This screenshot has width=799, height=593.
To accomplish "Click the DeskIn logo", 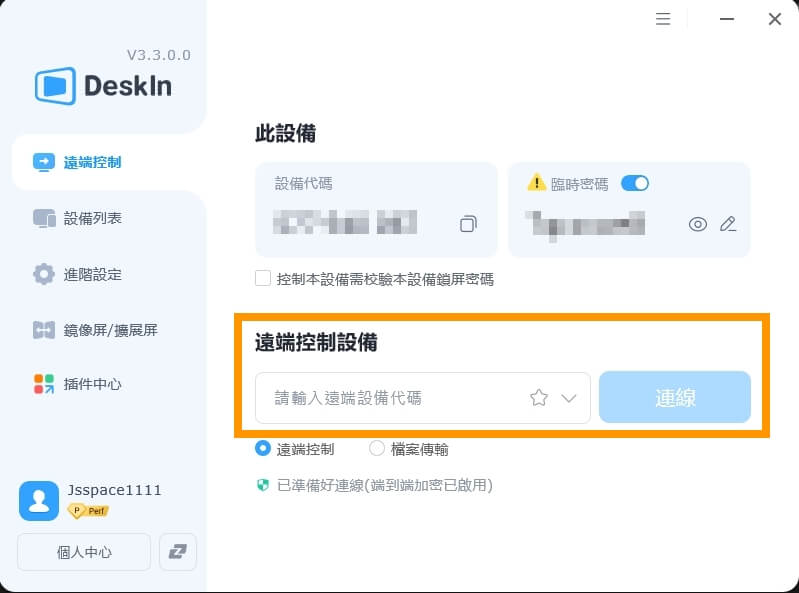I will click(x=103, y=86).
